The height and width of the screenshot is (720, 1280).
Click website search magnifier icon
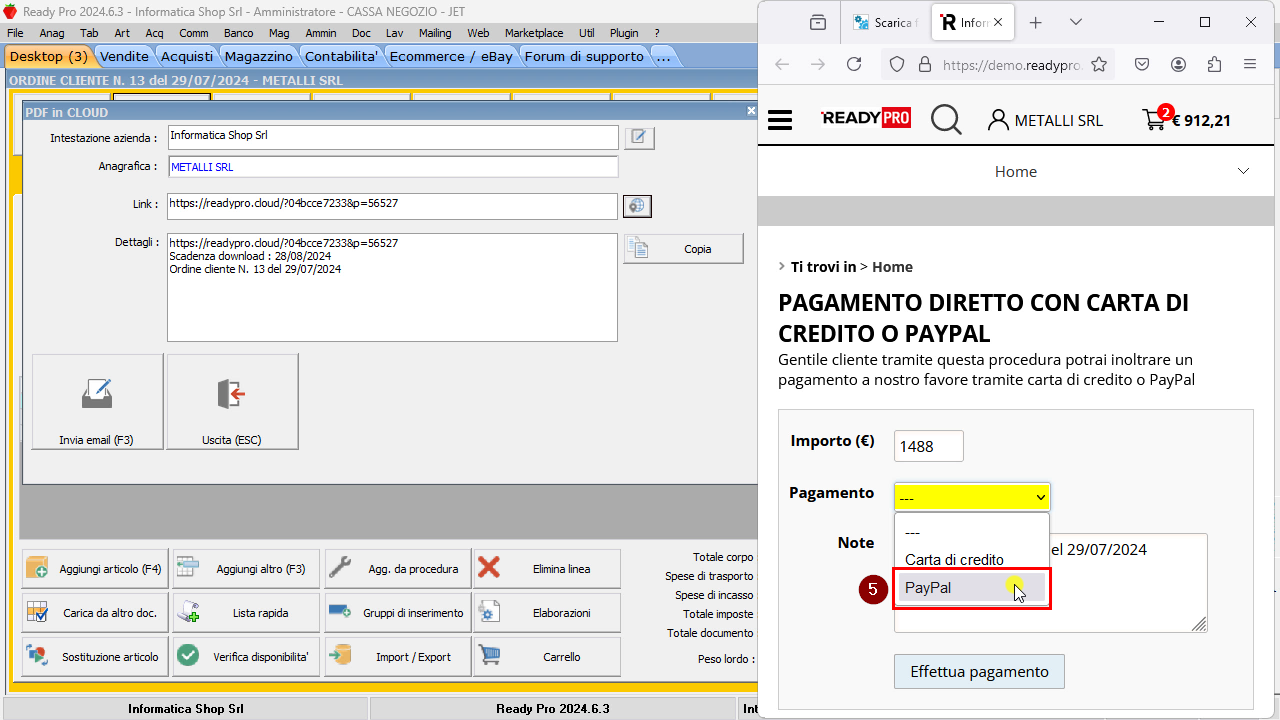point(946,120)
